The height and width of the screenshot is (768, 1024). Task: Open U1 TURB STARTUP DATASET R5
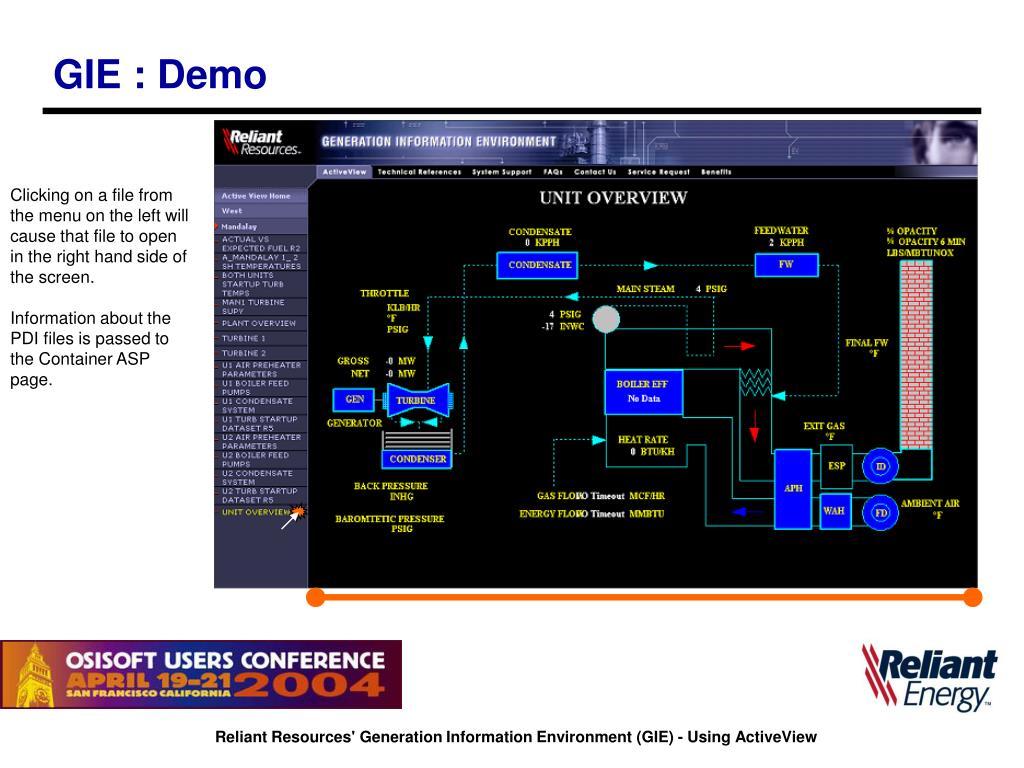pyautogui.click(x=259, y=424)
